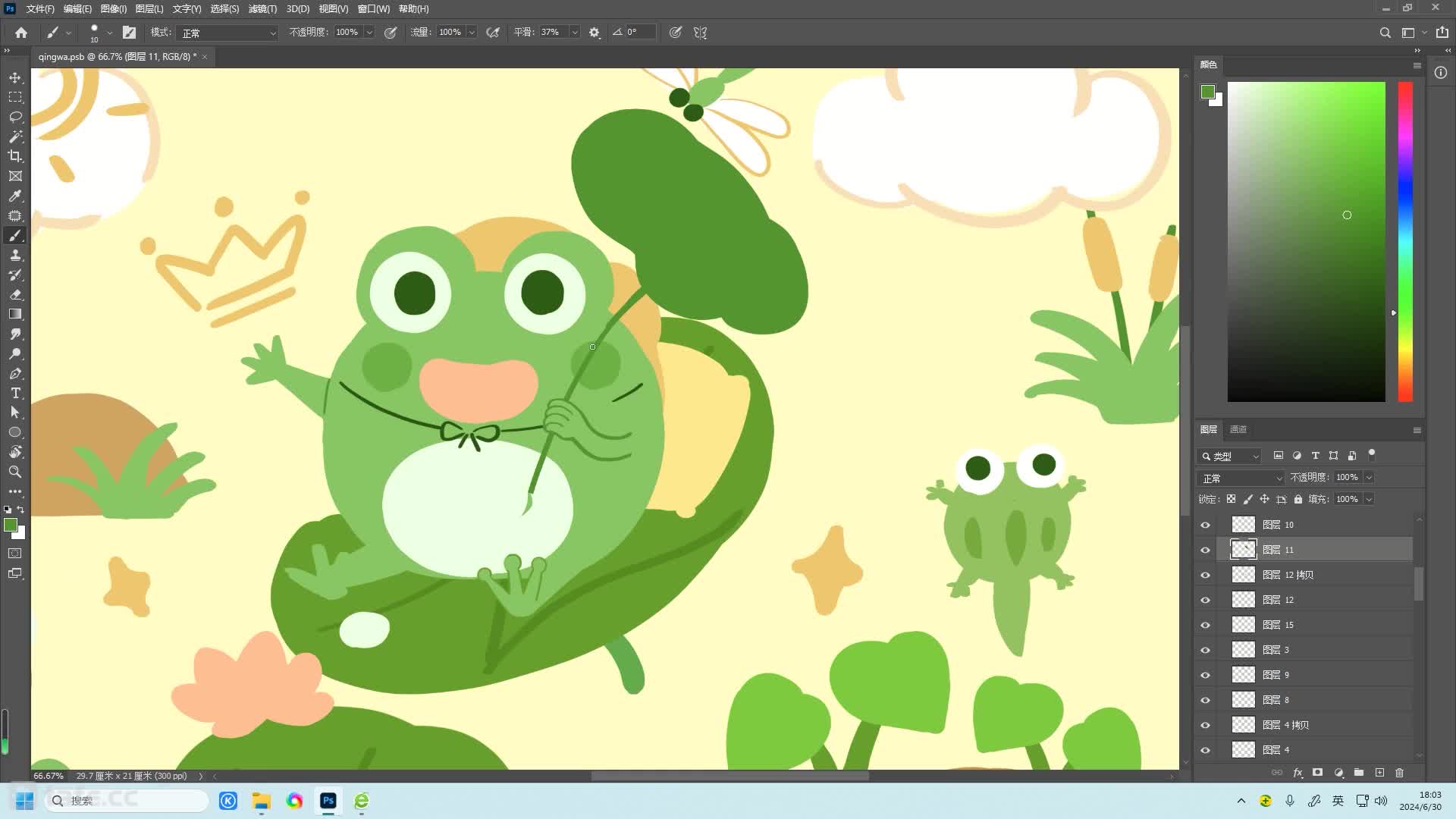1456x819 pixels.
Task: Click the Home button in options bar
Action: (21, 33)
